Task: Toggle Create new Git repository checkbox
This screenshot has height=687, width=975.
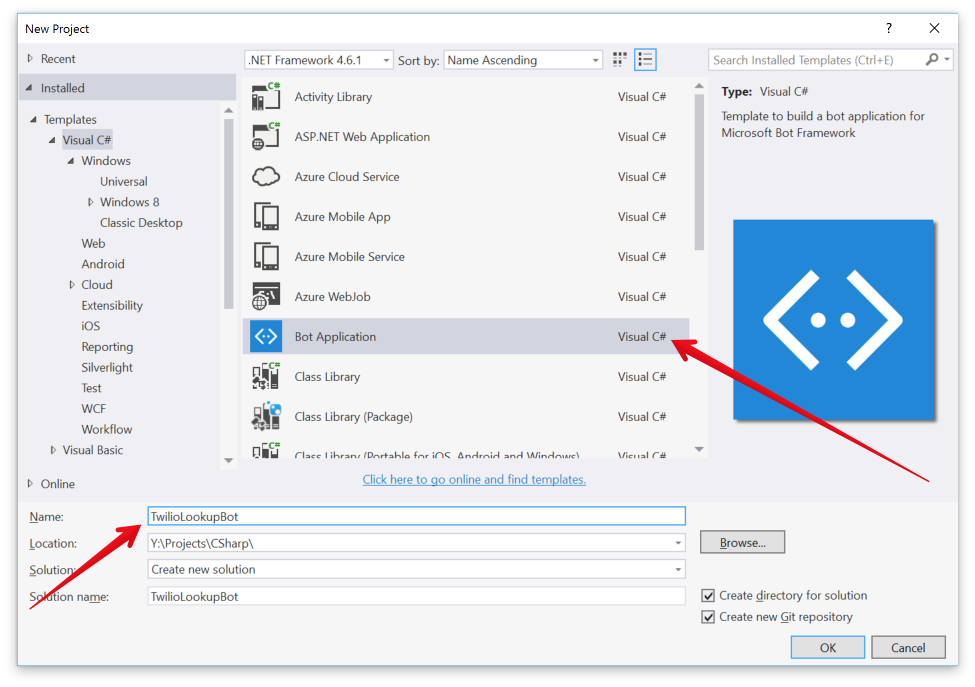Action: click(x=708, y=617)
